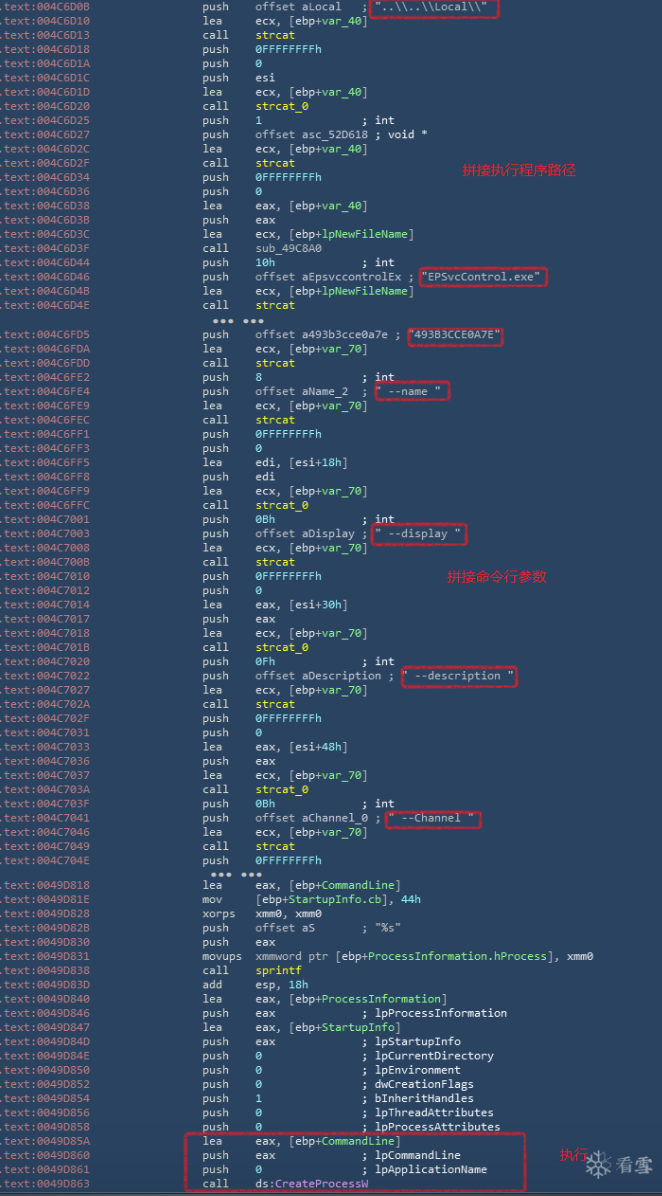Screen dimensions: 662x1196
Task: Select the sub_49C8A0 function reference
Action: click(289, 248)
